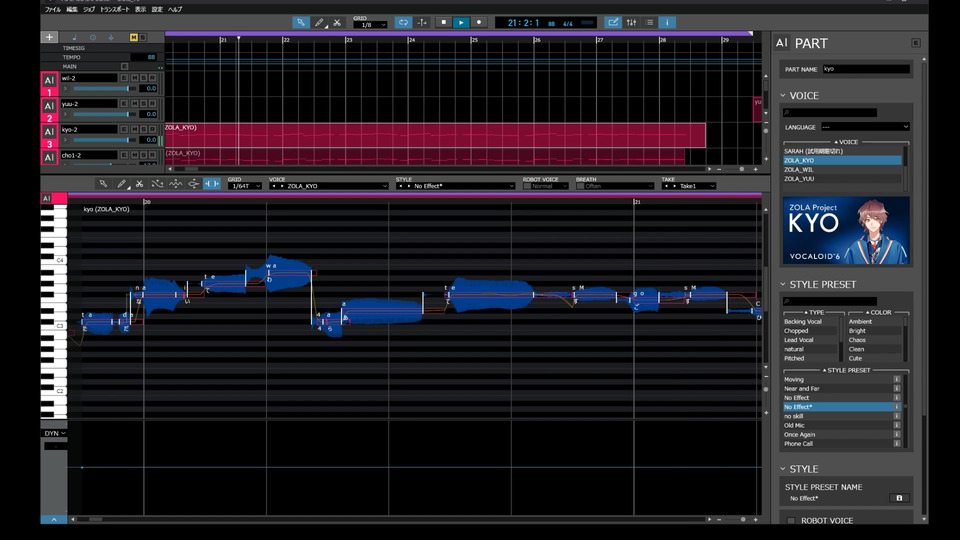Toggle the snap note timing tool
Screen dimensions: 960x540
click(x=212, y=184)
